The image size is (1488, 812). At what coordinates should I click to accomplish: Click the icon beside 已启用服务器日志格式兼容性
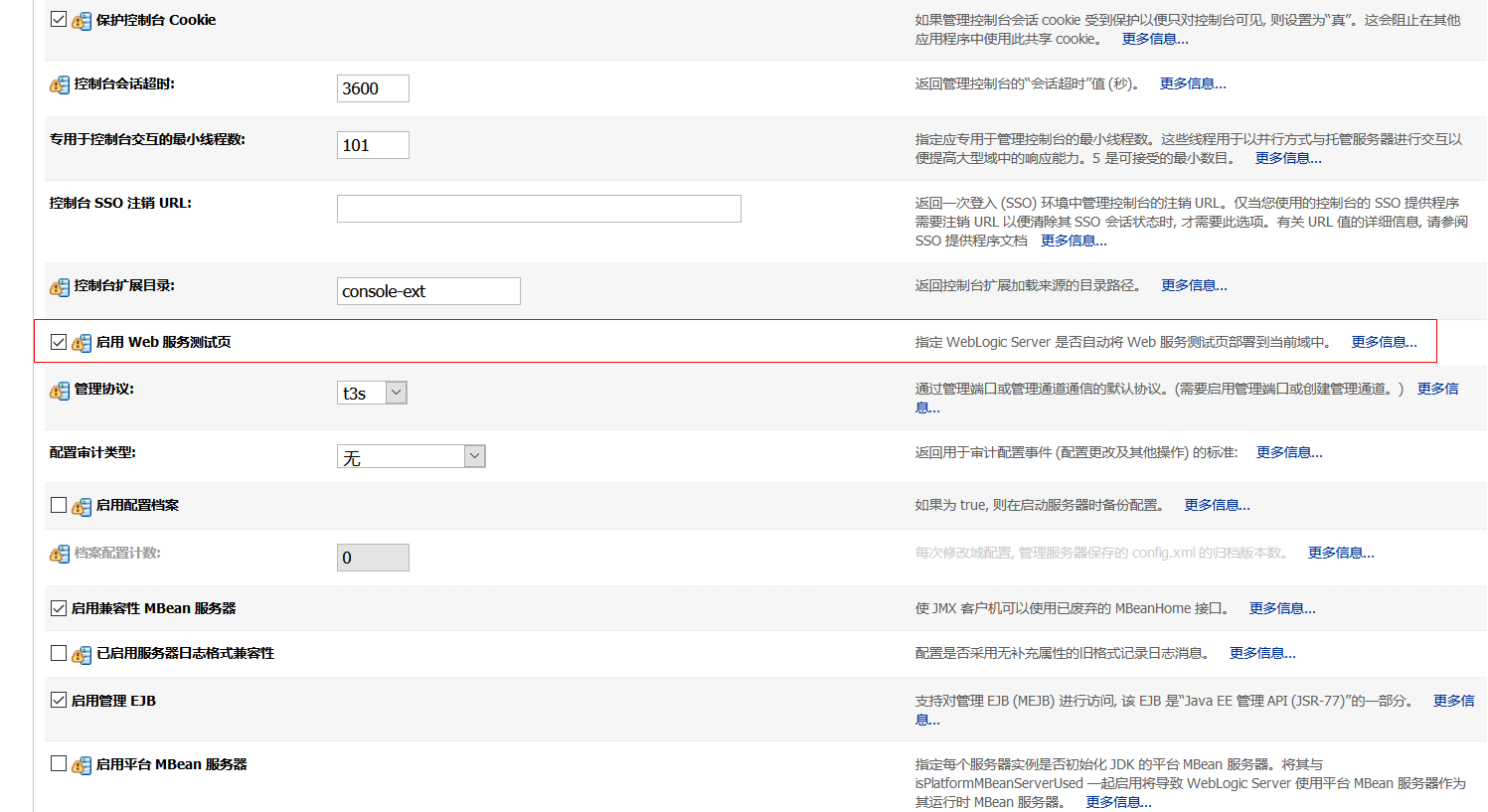82,655
